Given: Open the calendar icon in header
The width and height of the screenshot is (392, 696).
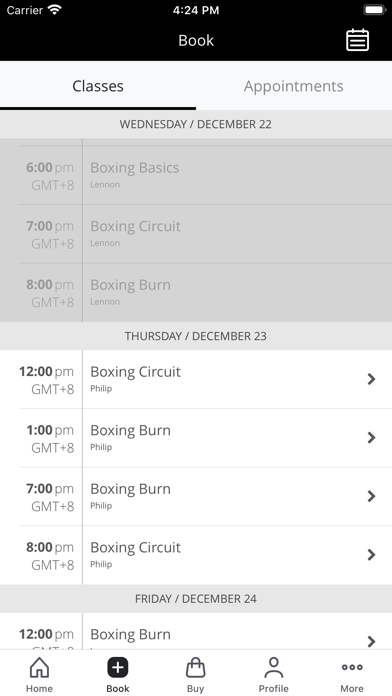Looking at the screenshot, I should (x=357, y=40).
